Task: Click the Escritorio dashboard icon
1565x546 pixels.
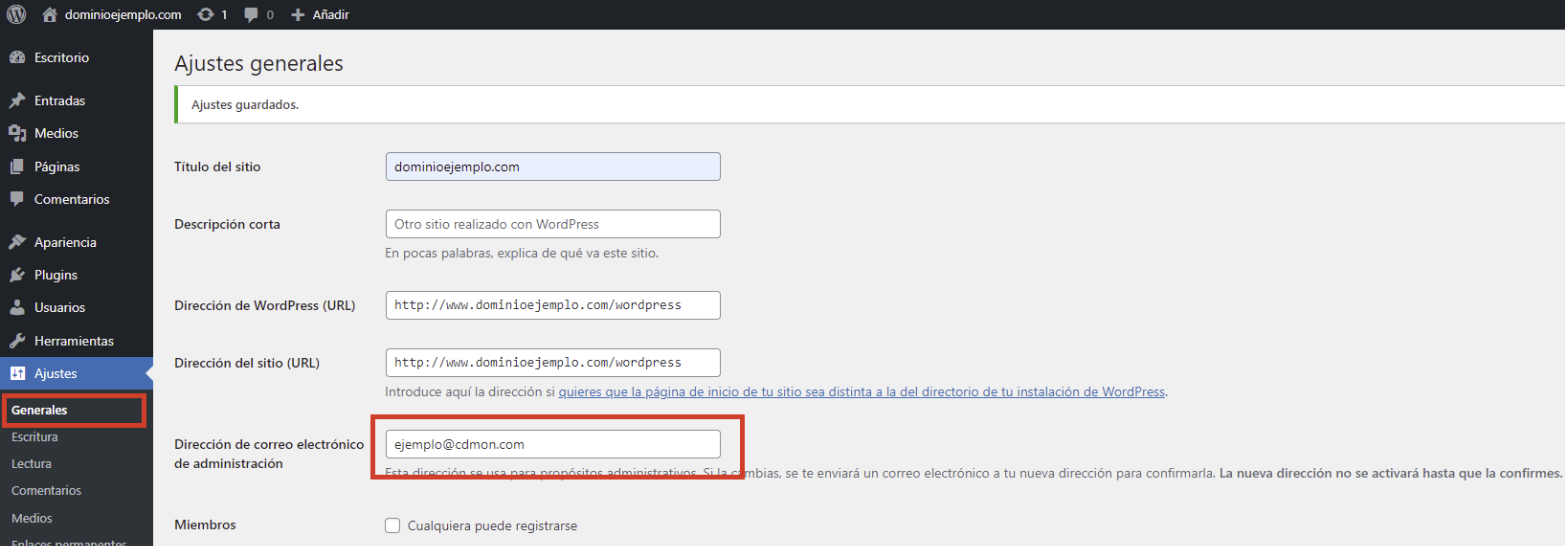Action: (17, 58)
